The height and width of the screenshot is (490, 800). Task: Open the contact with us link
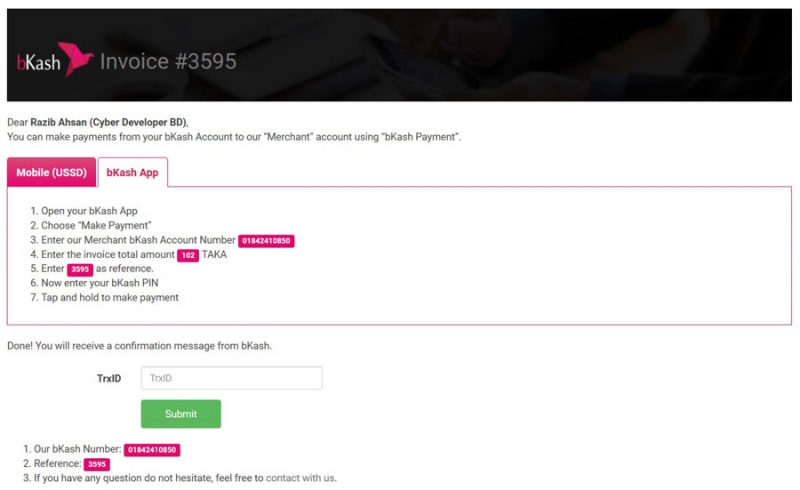click(x=300, y=478)
